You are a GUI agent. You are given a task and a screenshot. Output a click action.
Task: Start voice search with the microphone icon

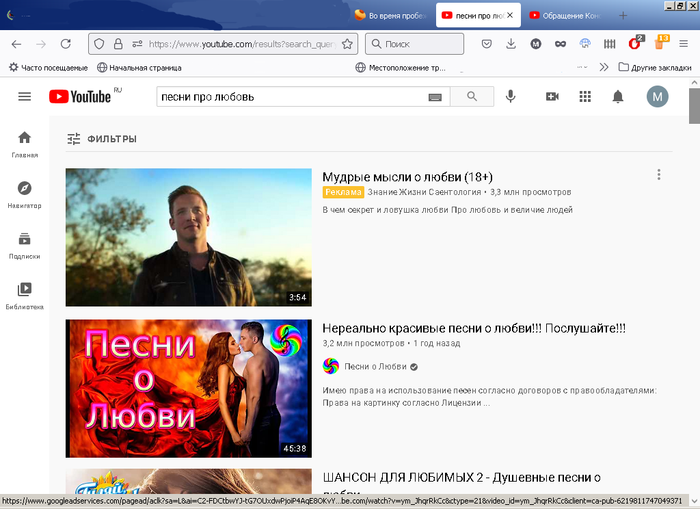(511, 96)
